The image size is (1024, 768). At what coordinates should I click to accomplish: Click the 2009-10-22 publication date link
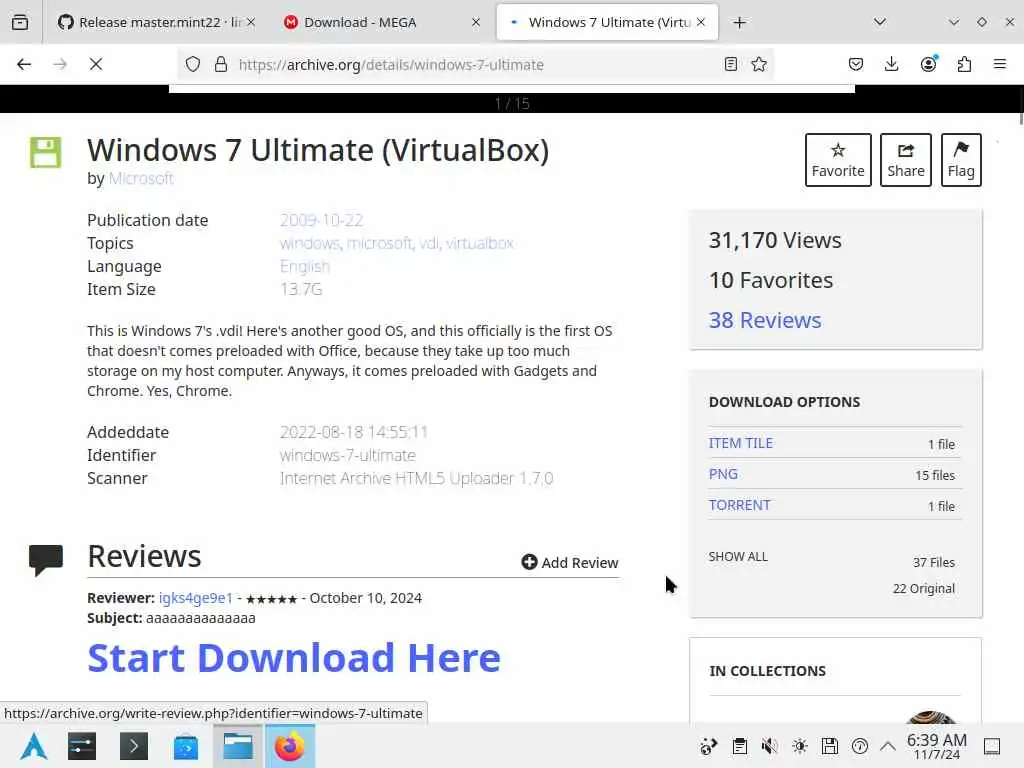click(321, 220)
